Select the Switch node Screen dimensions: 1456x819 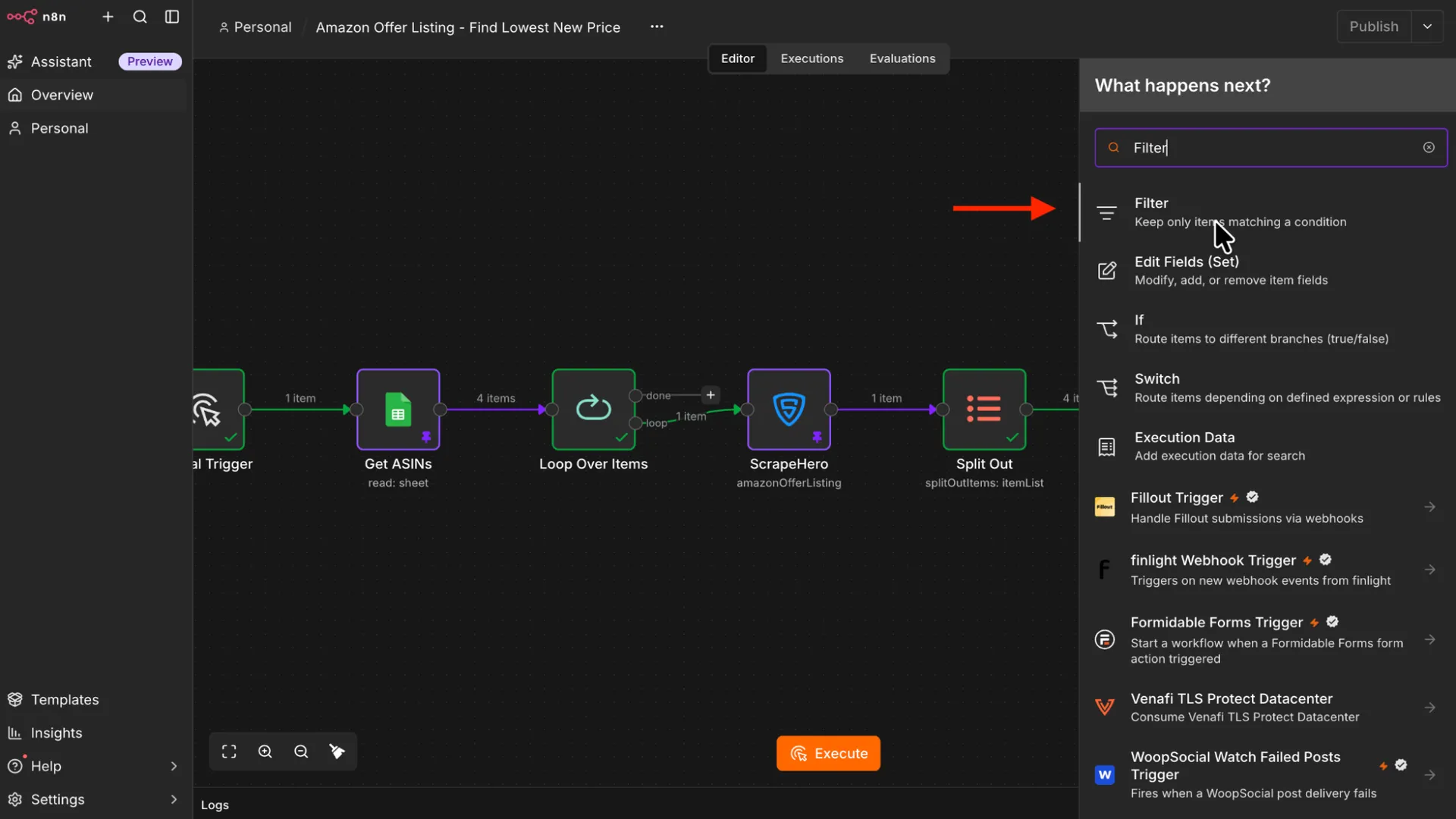1266,388
